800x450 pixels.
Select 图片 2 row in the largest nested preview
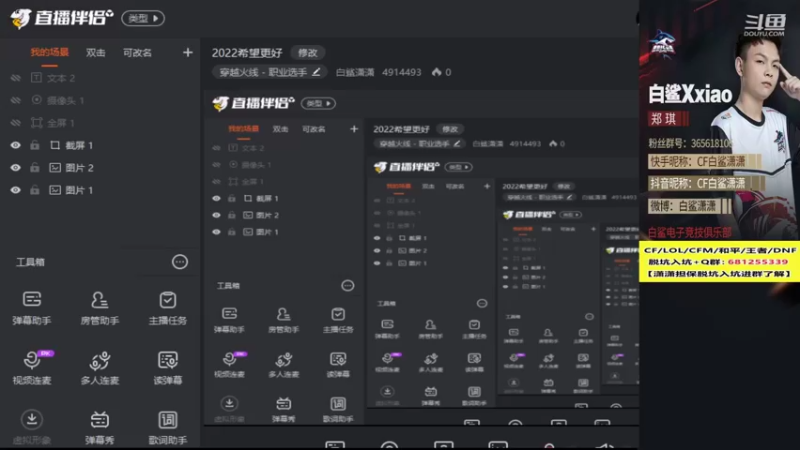coord(283,215)
